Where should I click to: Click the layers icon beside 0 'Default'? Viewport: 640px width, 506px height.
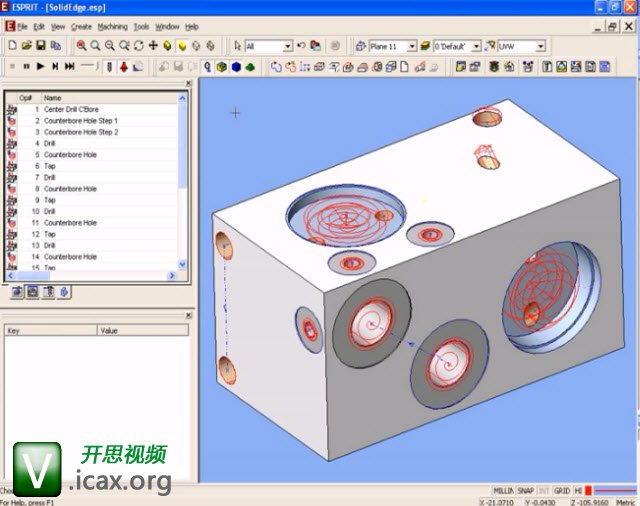(425, 46)
